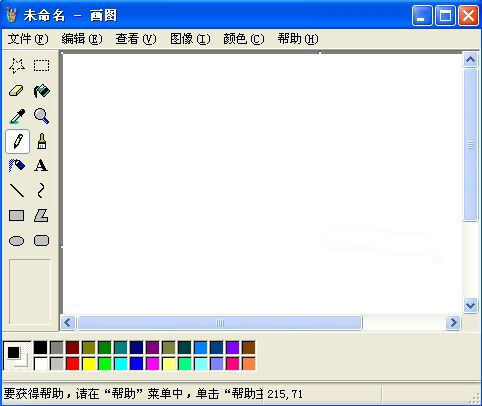This screenshot has height=406, width=482.
Task: Select the Brush tool
Action: click(42, 141)
